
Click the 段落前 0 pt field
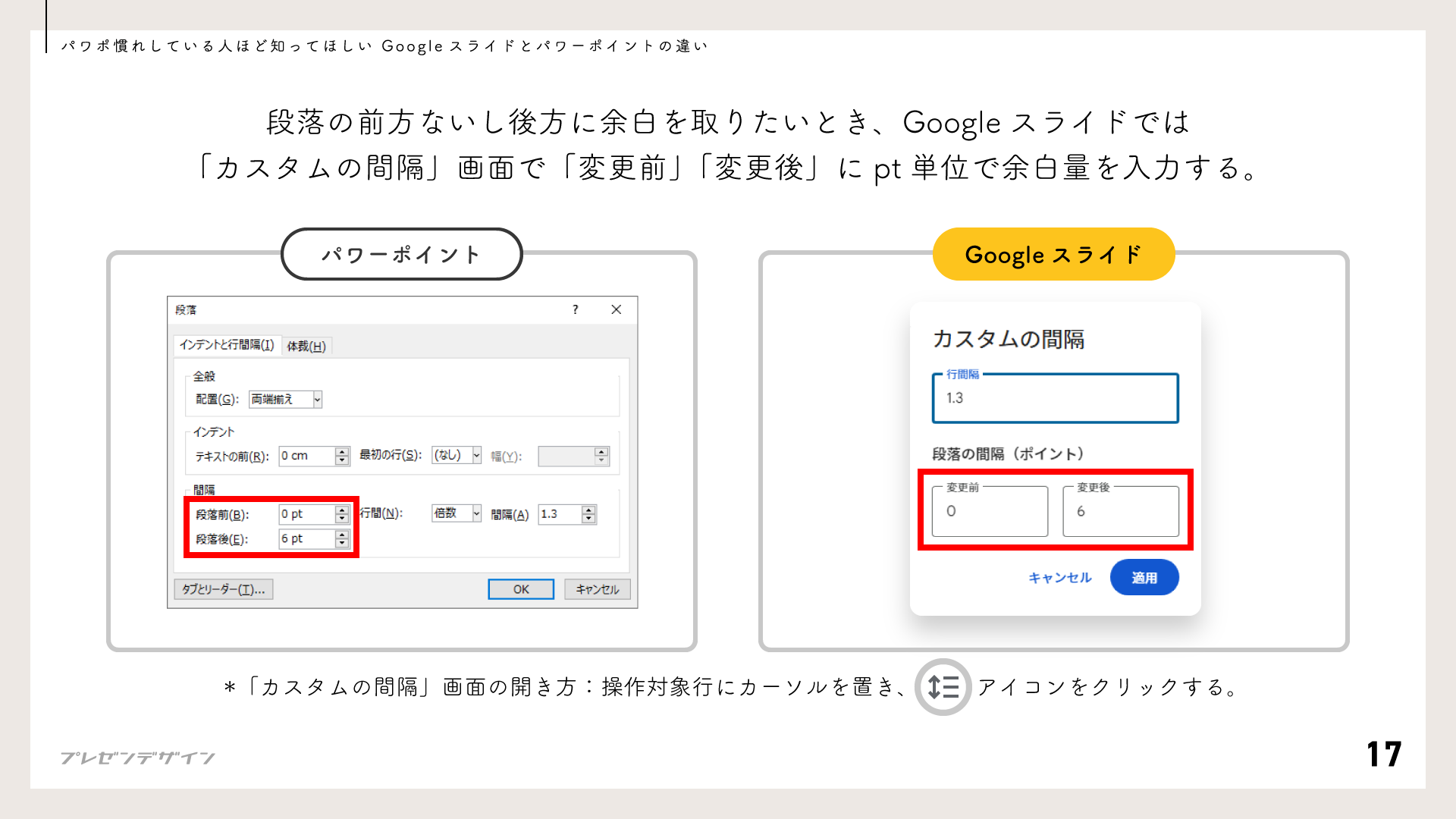tap(307, 514)
